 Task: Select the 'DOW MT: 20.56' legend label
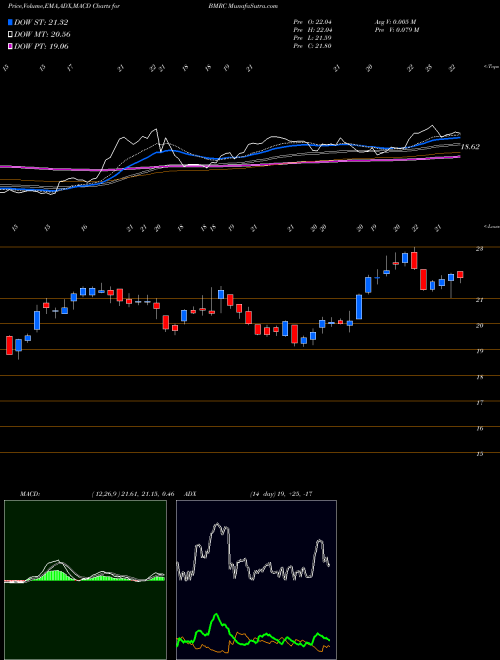click(42, 35)
